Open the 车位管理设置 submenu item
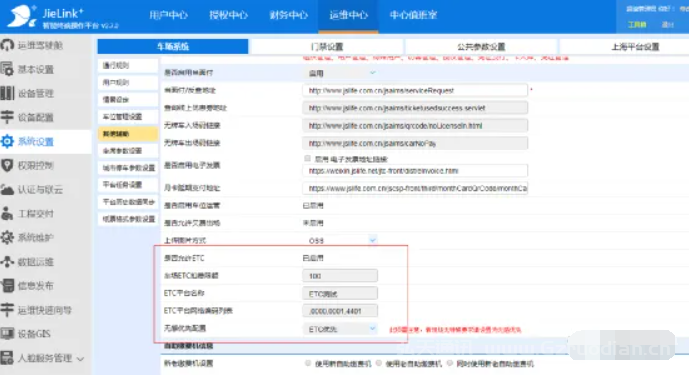This screenshot has width=689, height=375. pyautogui.click(x=128, y=117)
